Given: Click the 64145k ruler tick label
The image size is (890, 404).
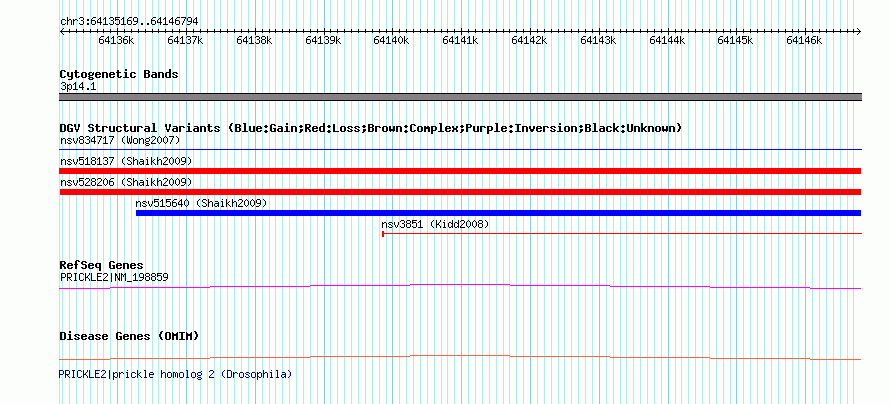Looking at the screenshot, I should click(x=735, y=41).
